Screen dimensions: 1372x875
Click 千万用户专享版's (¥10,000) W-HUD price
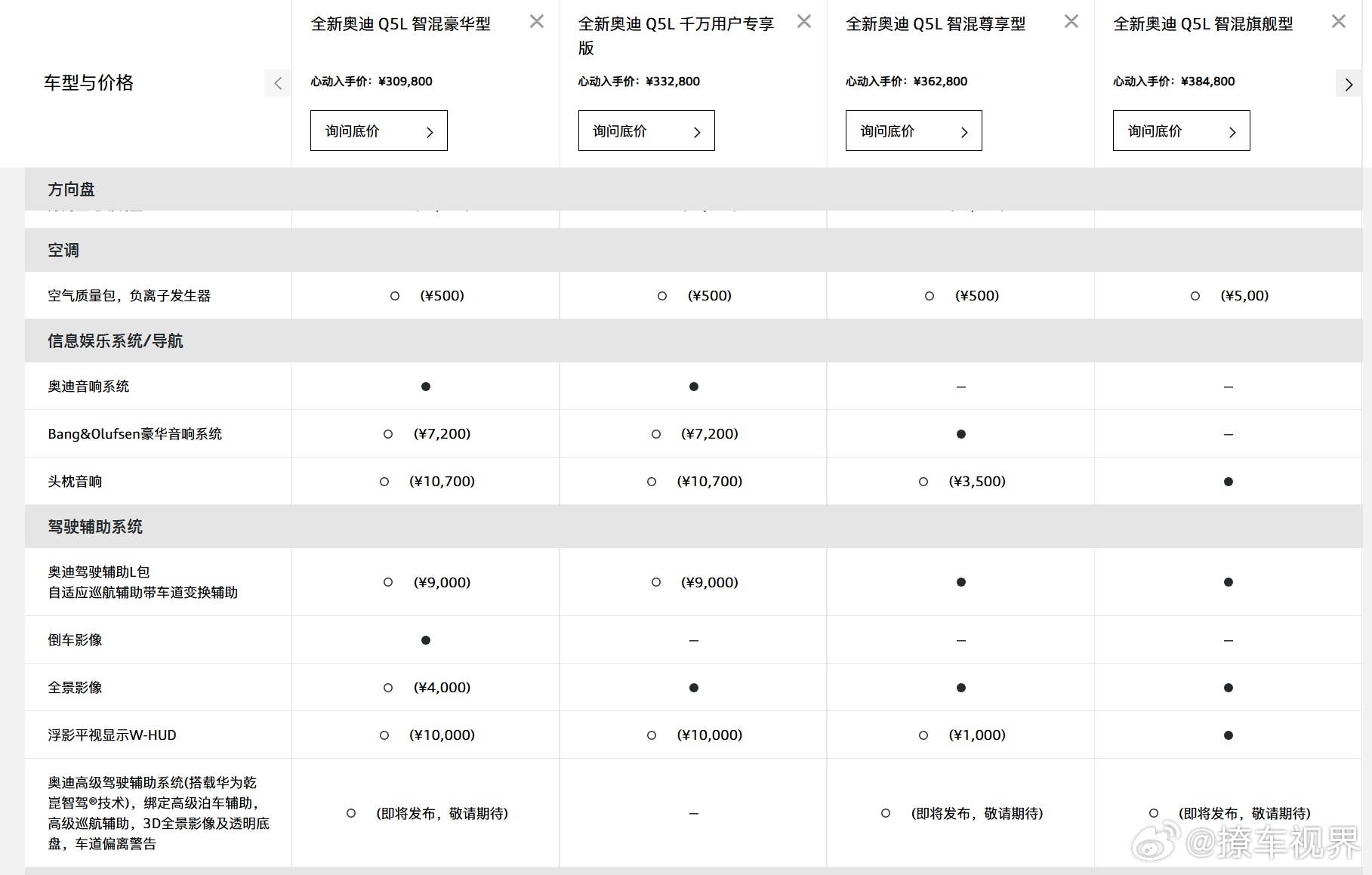710,735
